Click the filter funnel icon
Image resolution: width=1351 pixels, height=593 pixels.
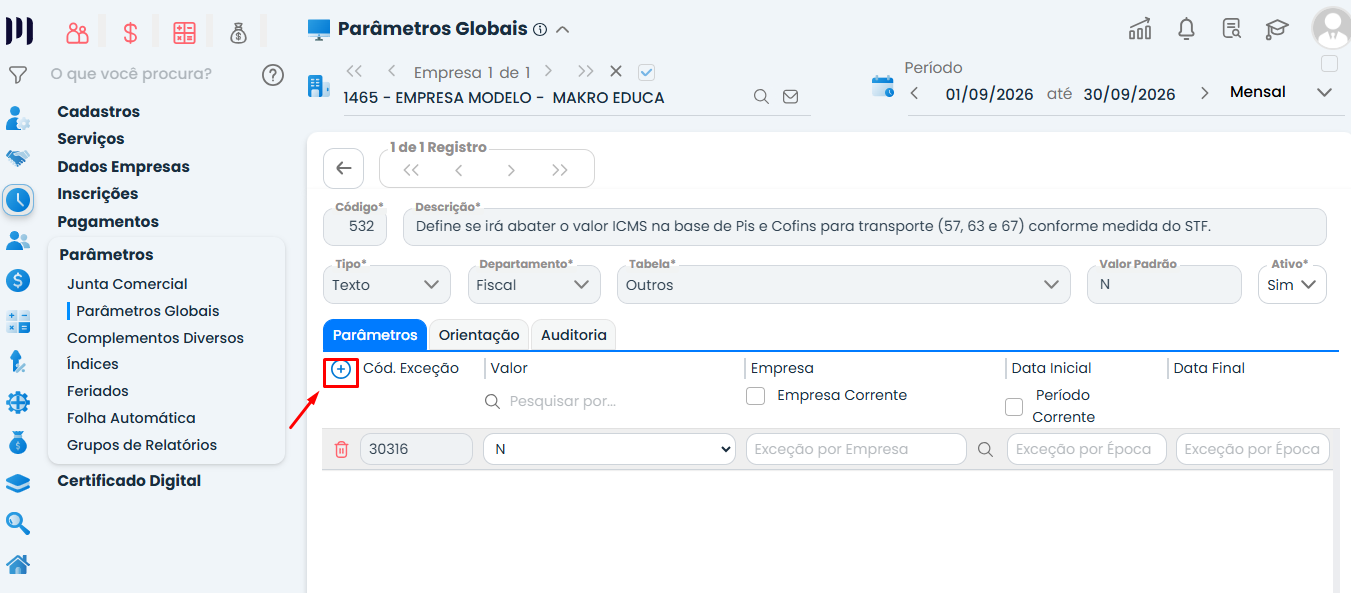(x=18, y=75)
